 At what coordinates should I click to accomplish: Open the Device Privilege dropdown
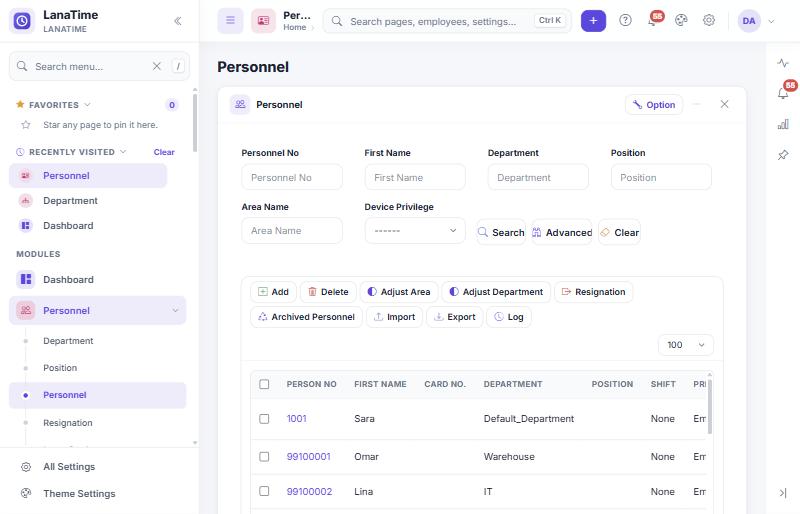click(415, 231)
